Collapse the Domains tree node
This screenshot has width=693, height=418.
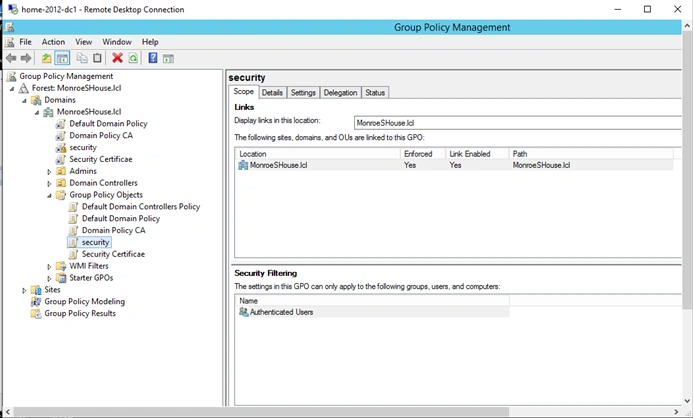click(24, 101)
